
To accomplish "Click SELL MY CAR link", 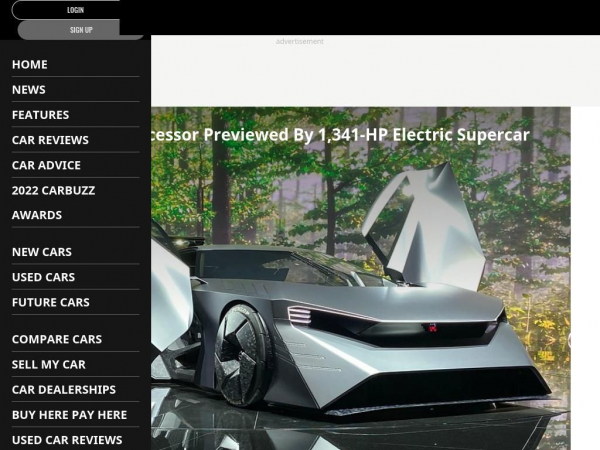I will click(49, 364).
